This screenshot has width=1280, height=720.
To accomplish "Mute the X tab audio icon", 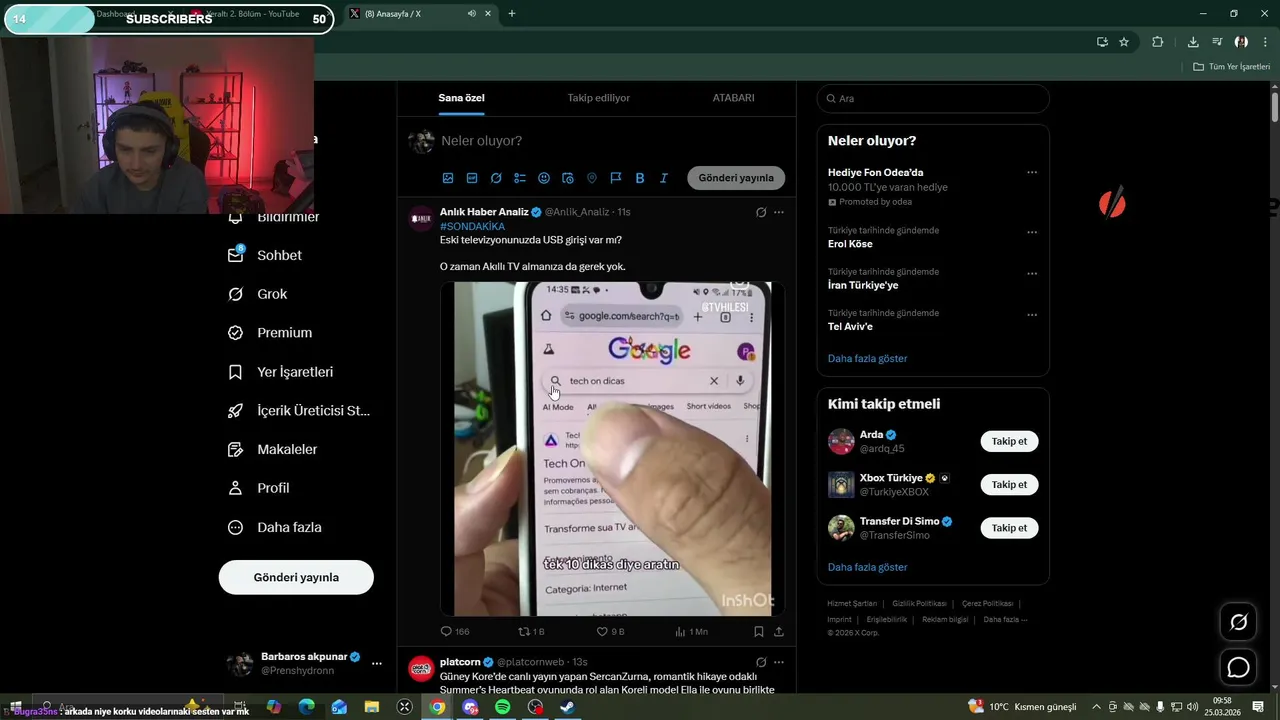I will tap(471, 14).
